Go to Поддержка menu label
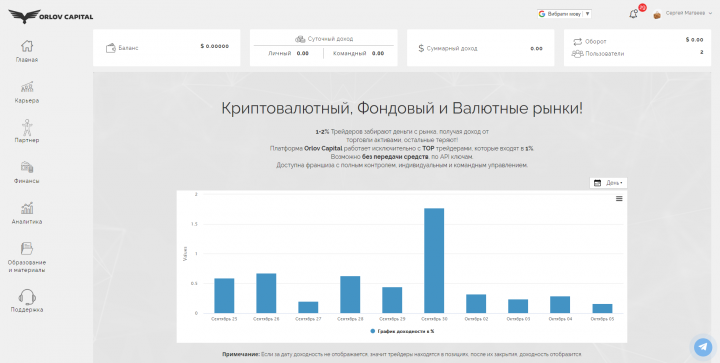 click(x=27, y=310)
